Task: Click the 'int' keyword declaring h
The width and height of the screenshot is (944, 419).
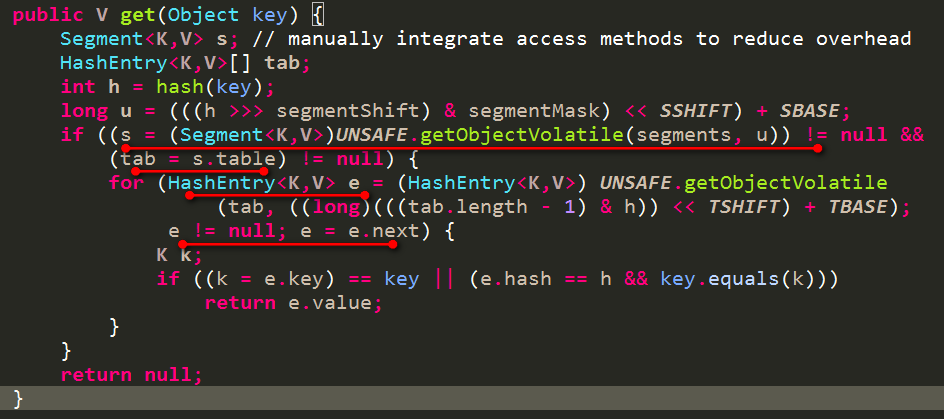Action: click(77, 87)
